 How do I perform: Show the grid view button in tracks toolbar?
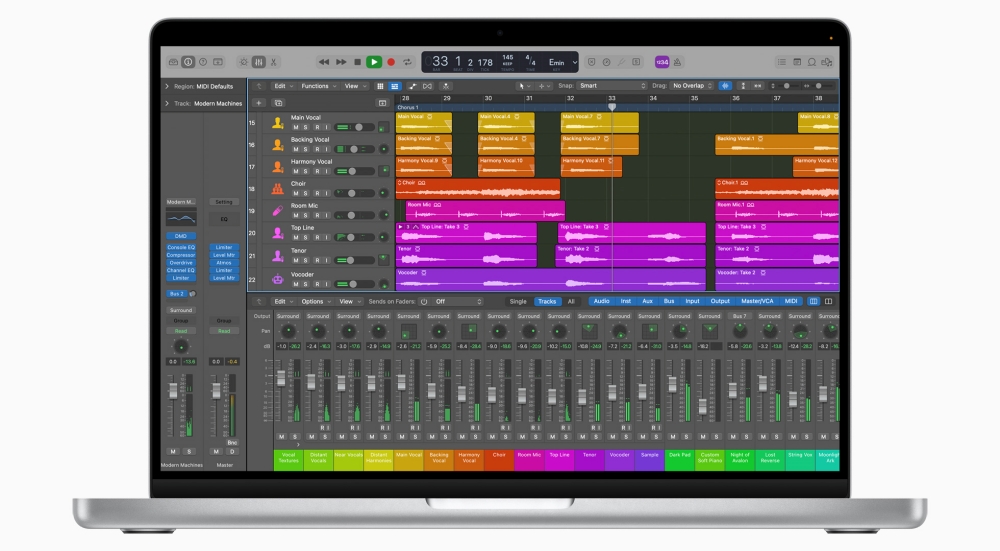[380, 85]
